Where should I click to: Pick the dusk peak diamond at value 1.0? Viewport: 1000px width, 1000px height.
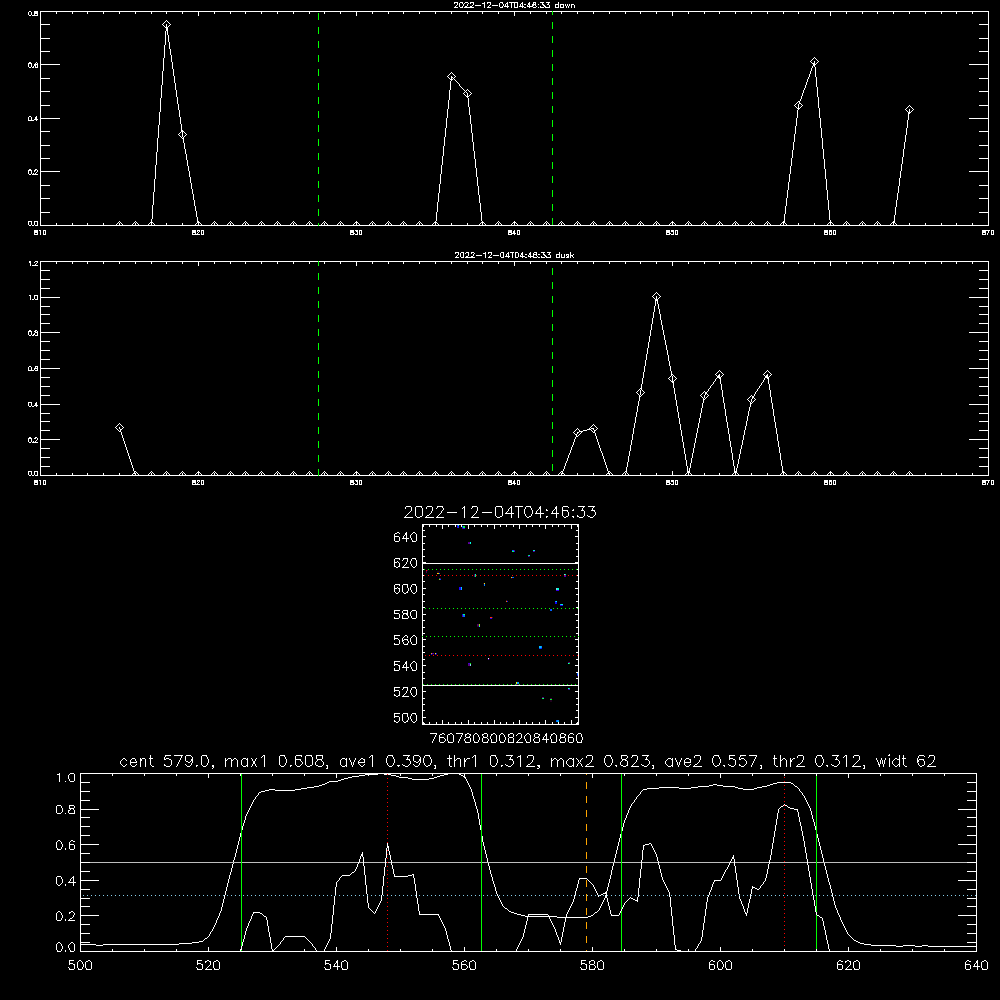click(656, 297)
